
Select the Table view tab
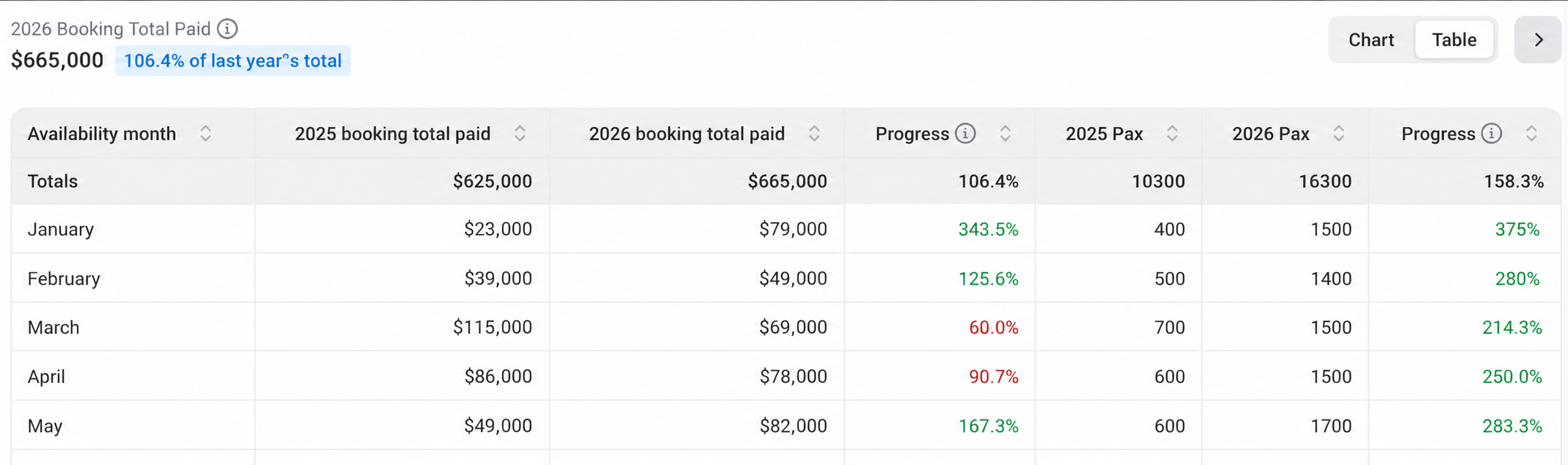1453,40
